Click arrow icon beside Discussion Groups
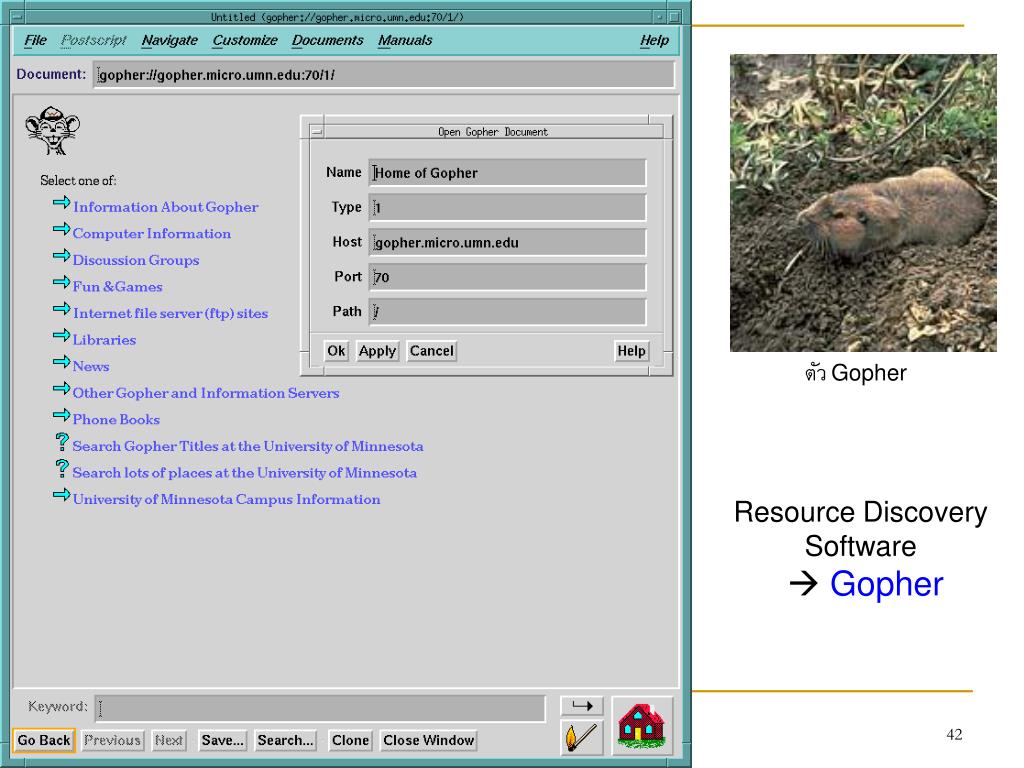The width and height of the screenshot is (1024, 768). (x=61, y=255)
